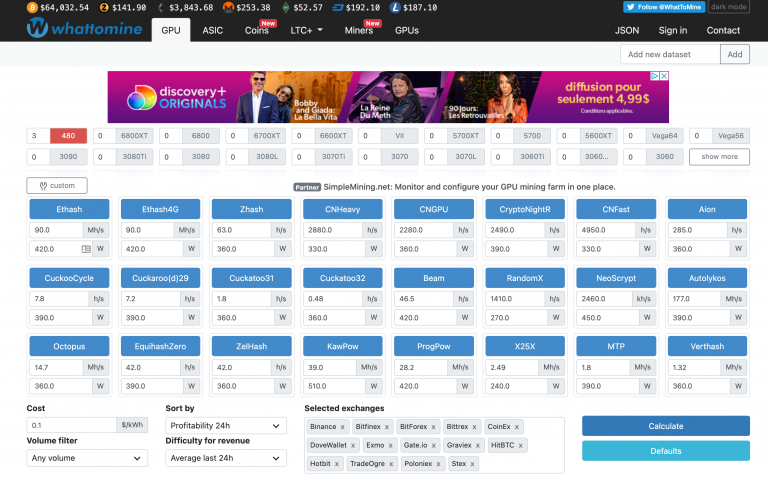Click the Zcash price icon
768x477 pixels.
104,7
